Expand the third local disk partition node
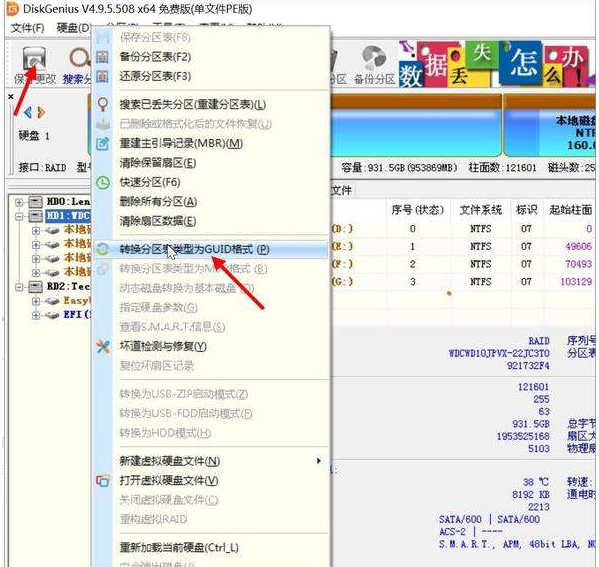Viewport: 599px width, 567px height. click(36, 258)
